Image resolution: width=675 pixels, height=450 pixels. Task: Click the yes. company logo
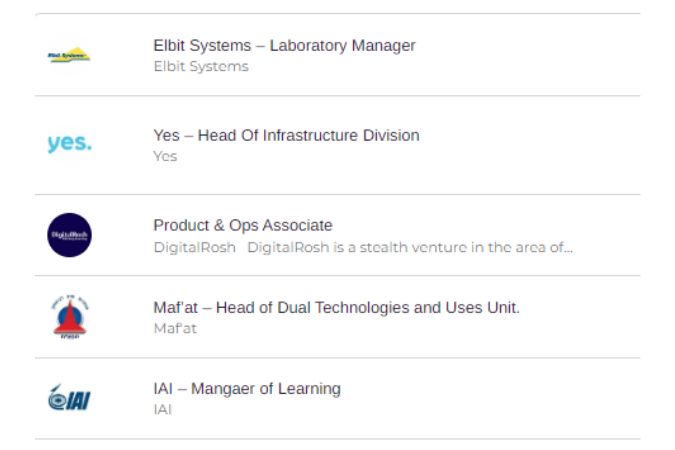coord(70,143)
